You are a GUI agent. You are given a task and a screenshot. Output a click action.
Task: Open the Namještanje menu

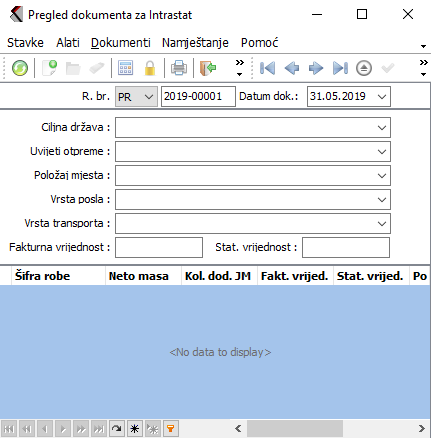pos(195,43)
